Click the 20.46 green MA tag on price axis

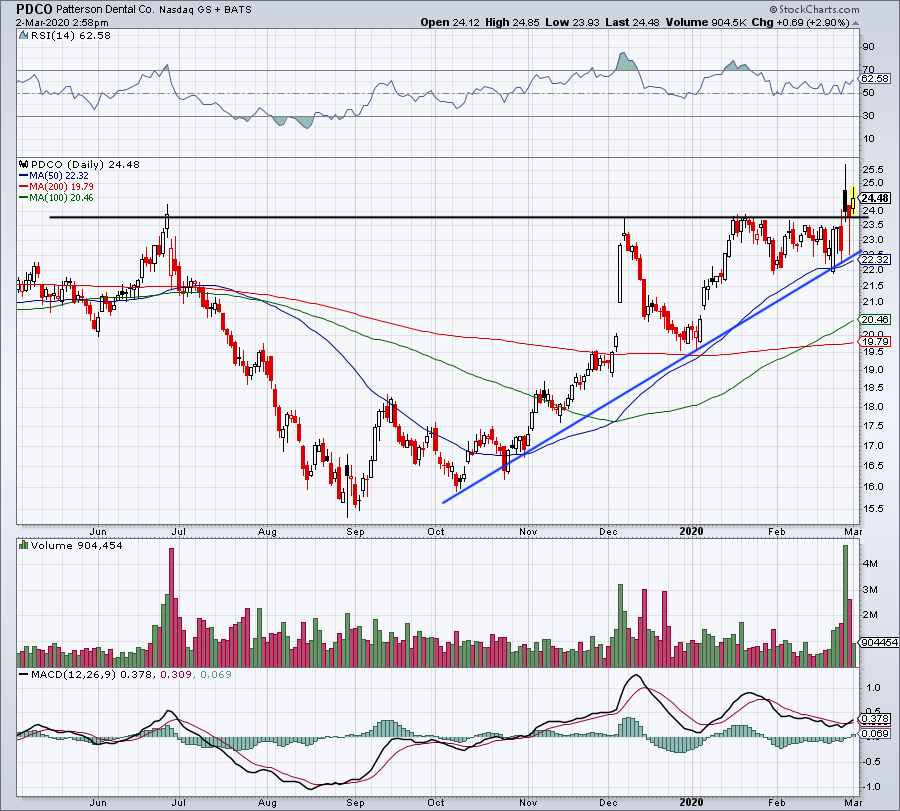875,319
